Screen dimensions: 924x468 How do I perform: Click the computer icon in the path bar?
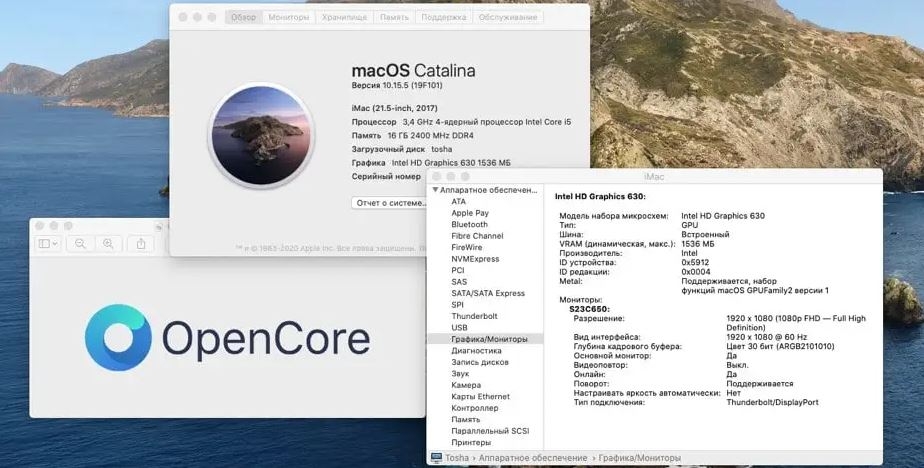click(x=436, y=458)
